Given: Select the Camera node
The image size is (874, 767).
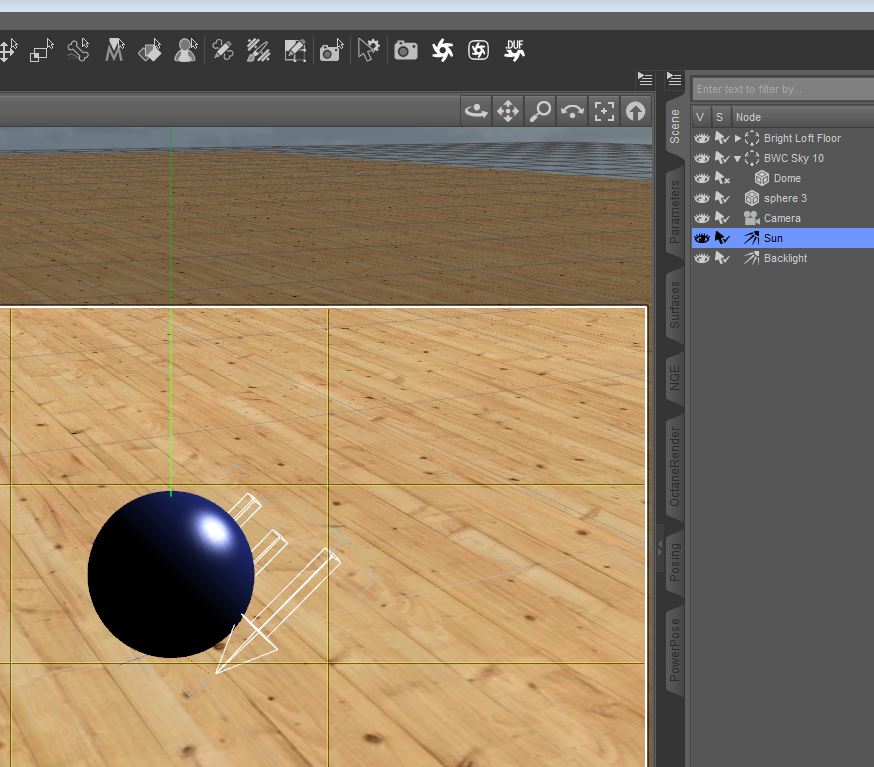Looking at the screenshot, I should click(782, 218).
